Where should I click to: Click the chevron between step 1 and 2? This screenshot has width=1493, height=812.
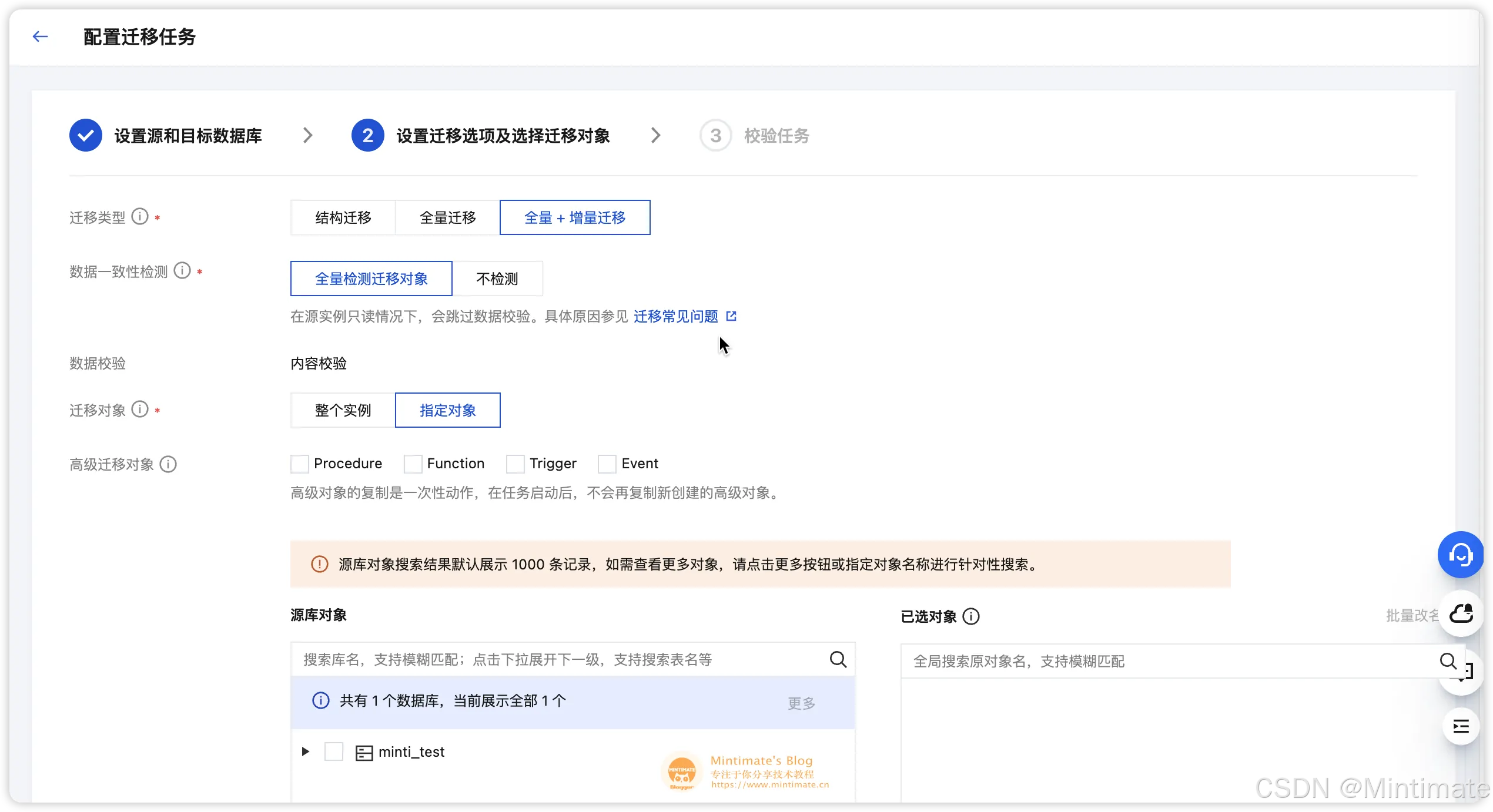click(x=307, y=136)
